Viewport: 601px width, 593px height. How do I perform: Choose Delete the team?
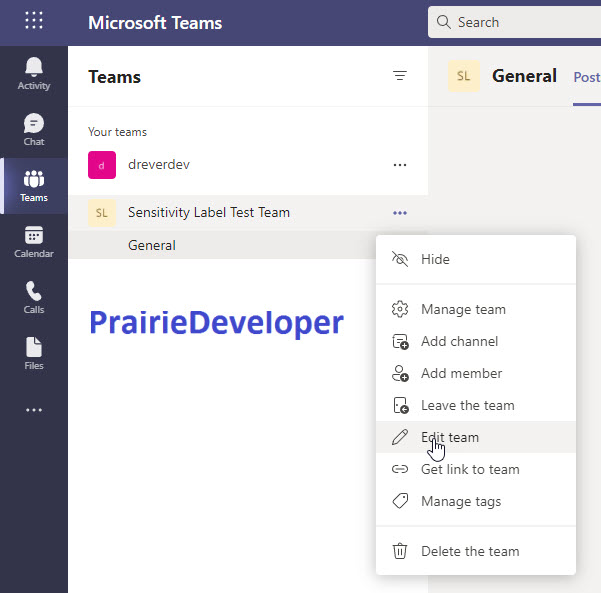point(476,551)
